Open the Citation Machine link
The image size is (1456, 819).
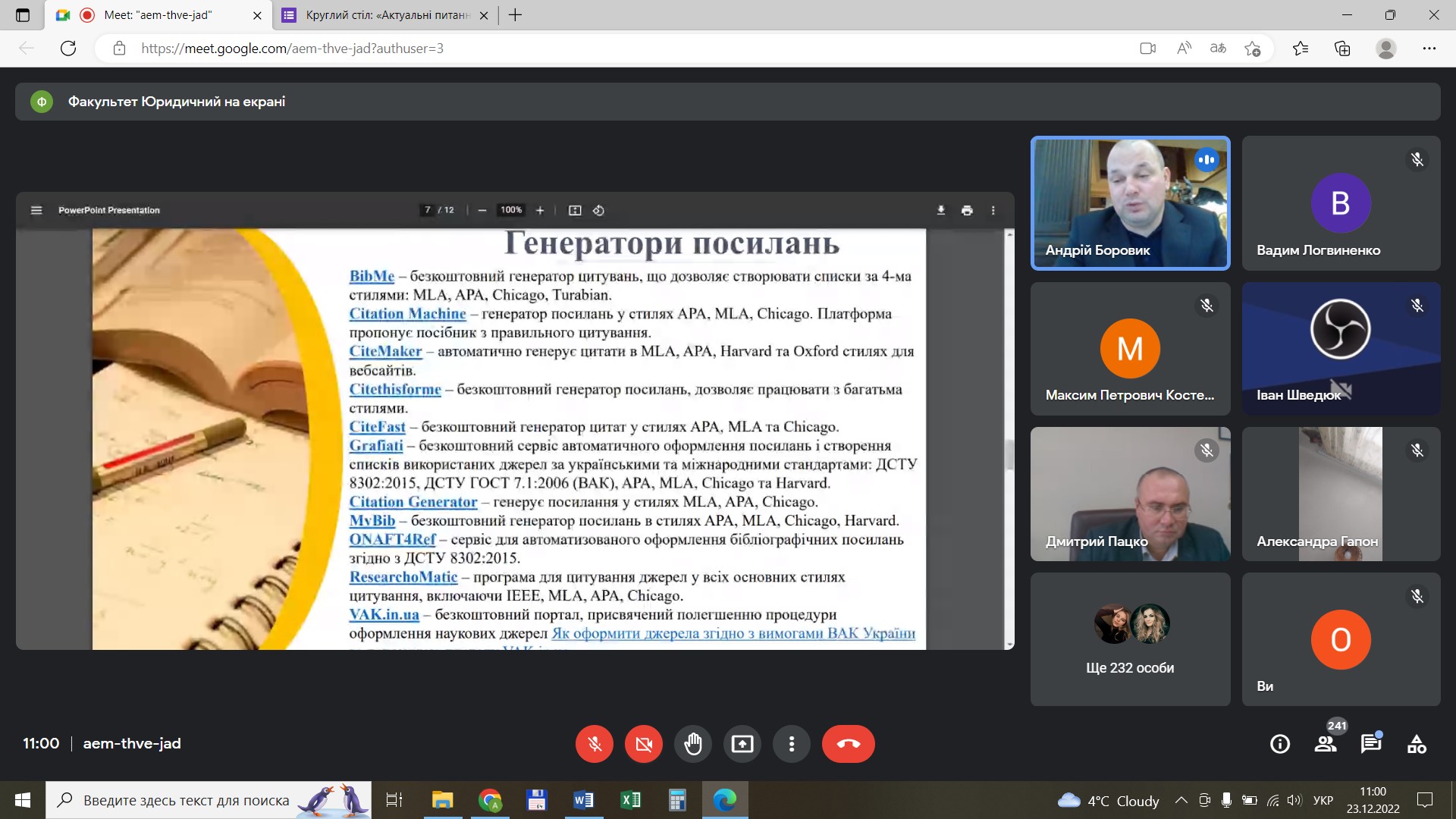407,313
